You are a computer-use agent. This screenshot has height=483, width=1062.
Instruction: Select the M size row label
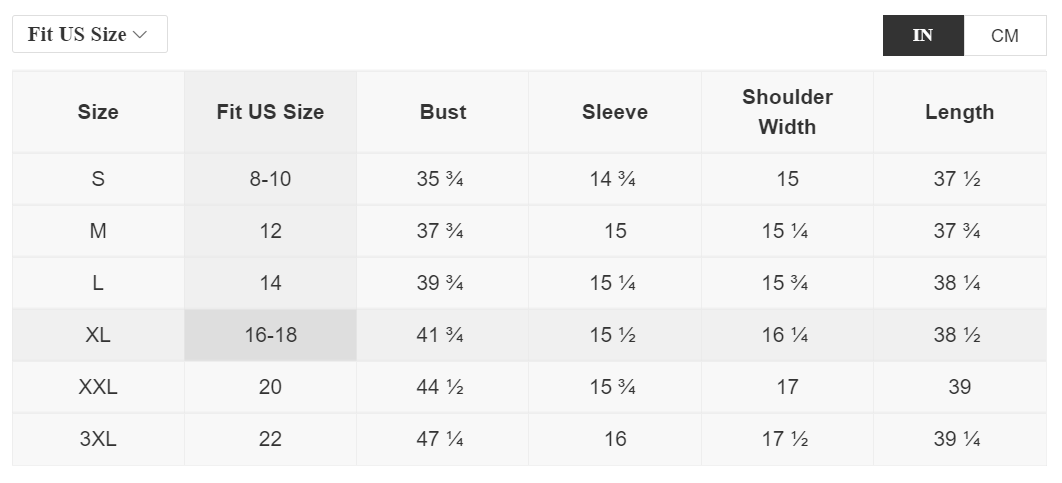pos(98,231)
